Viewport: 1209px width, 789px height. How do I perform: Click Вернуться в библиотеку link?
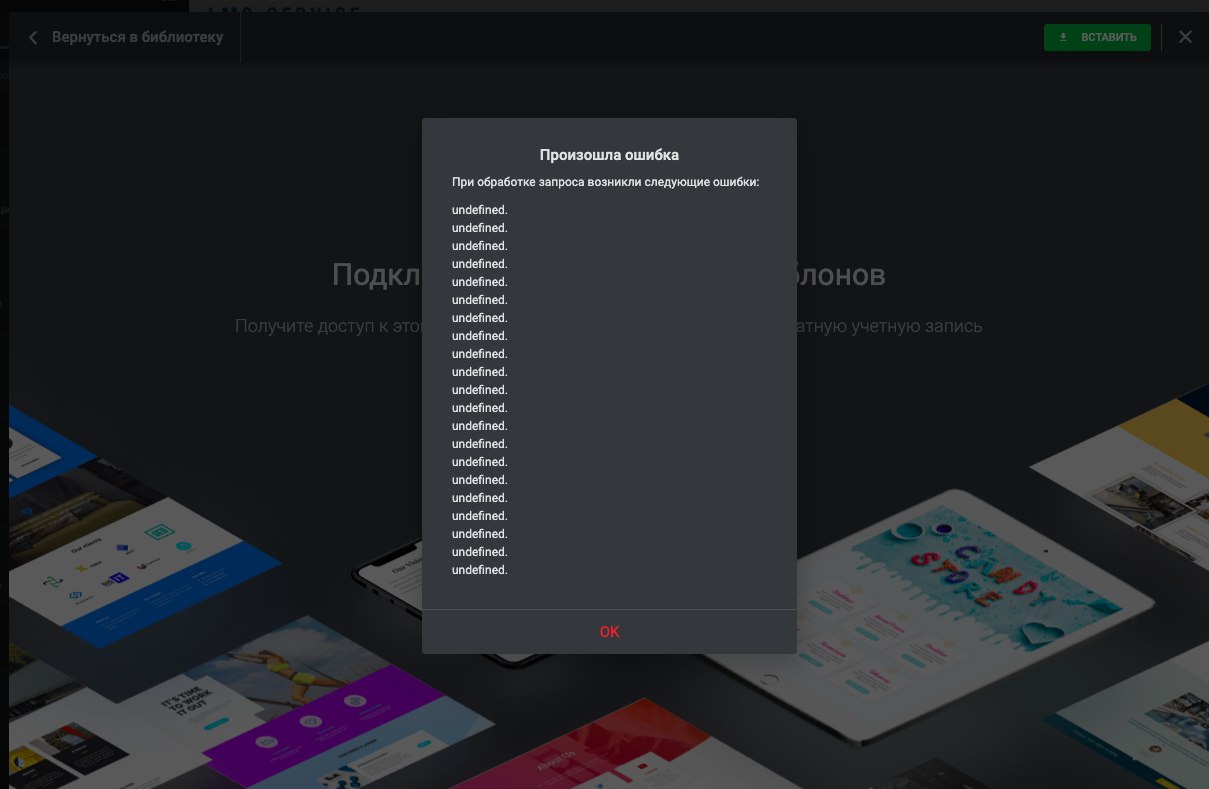138,37
